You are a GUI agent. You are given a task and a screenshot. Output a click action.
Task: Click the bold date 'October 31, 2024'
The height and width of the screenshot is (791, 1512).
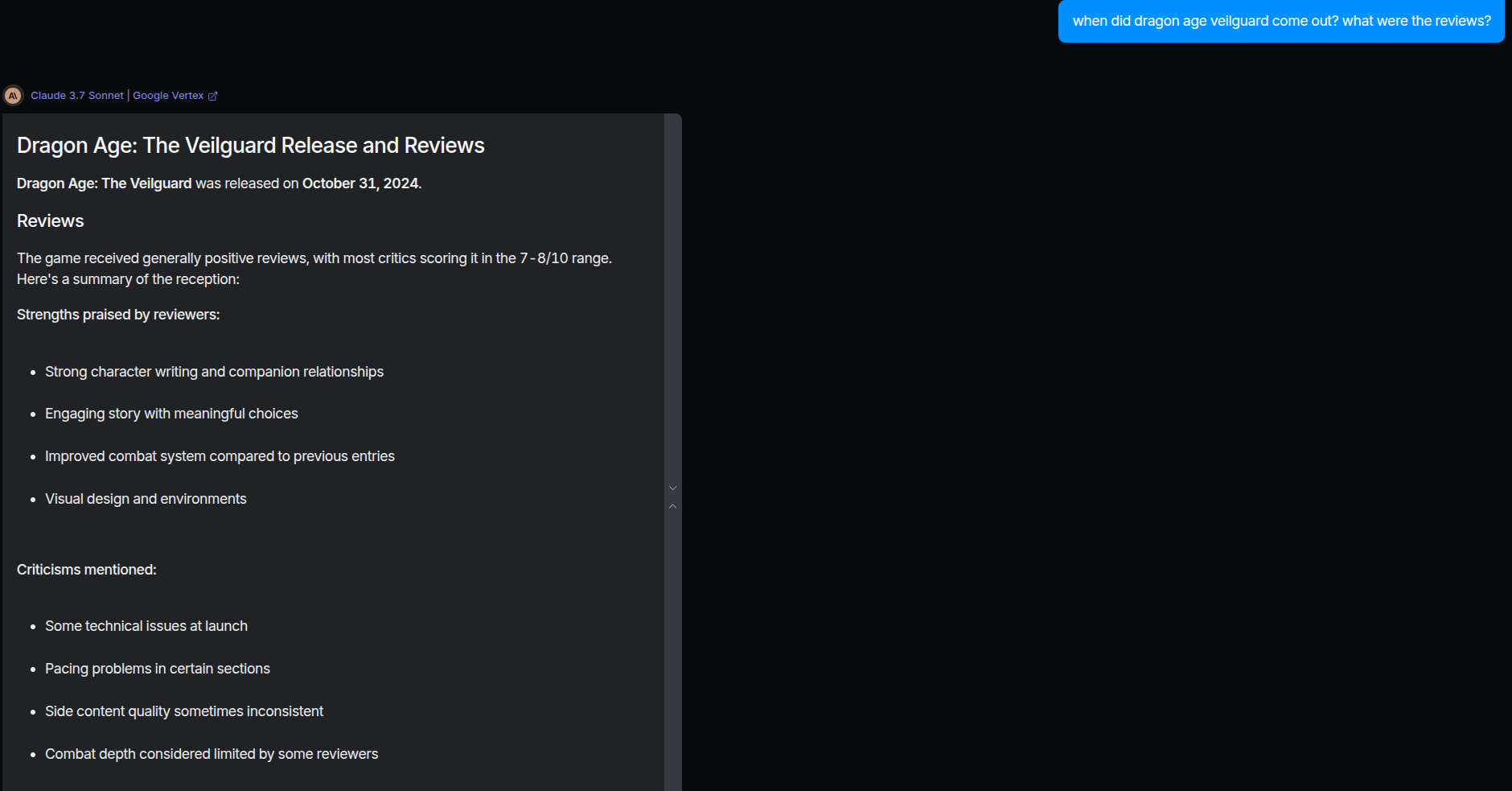pyautogui.click(x=360, y=183)
